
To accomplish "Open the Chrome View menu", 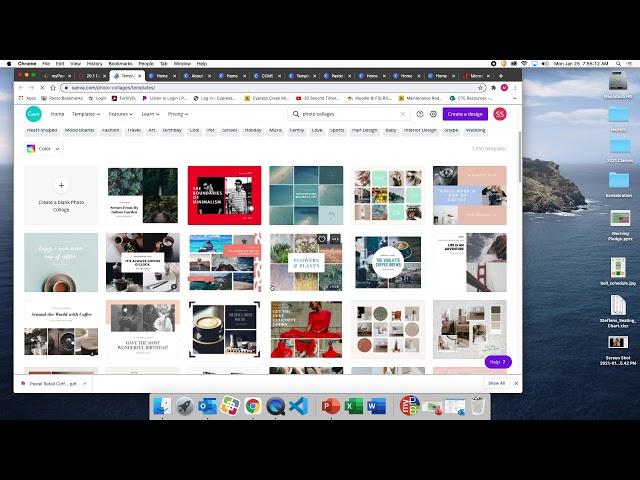I will tap(76, 64).
